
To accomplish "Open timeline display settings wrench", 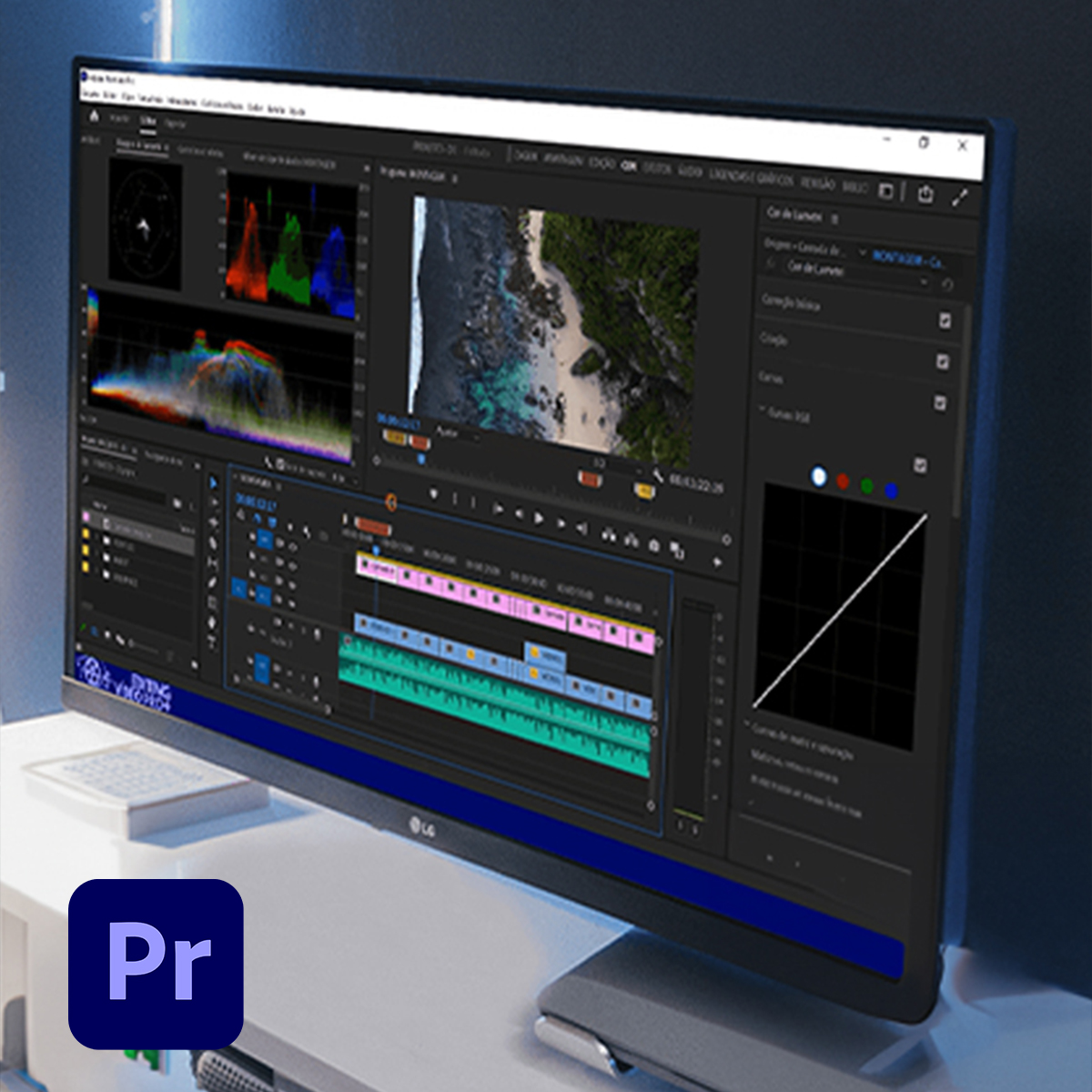I will [x=306, y=532].
